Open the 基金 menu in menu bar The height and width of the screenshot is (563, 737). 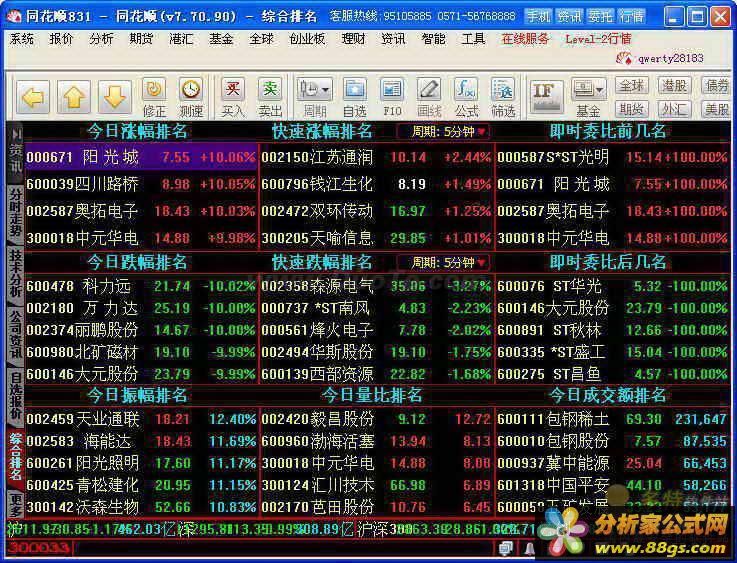pyautogui.click(x=221, y=39)
